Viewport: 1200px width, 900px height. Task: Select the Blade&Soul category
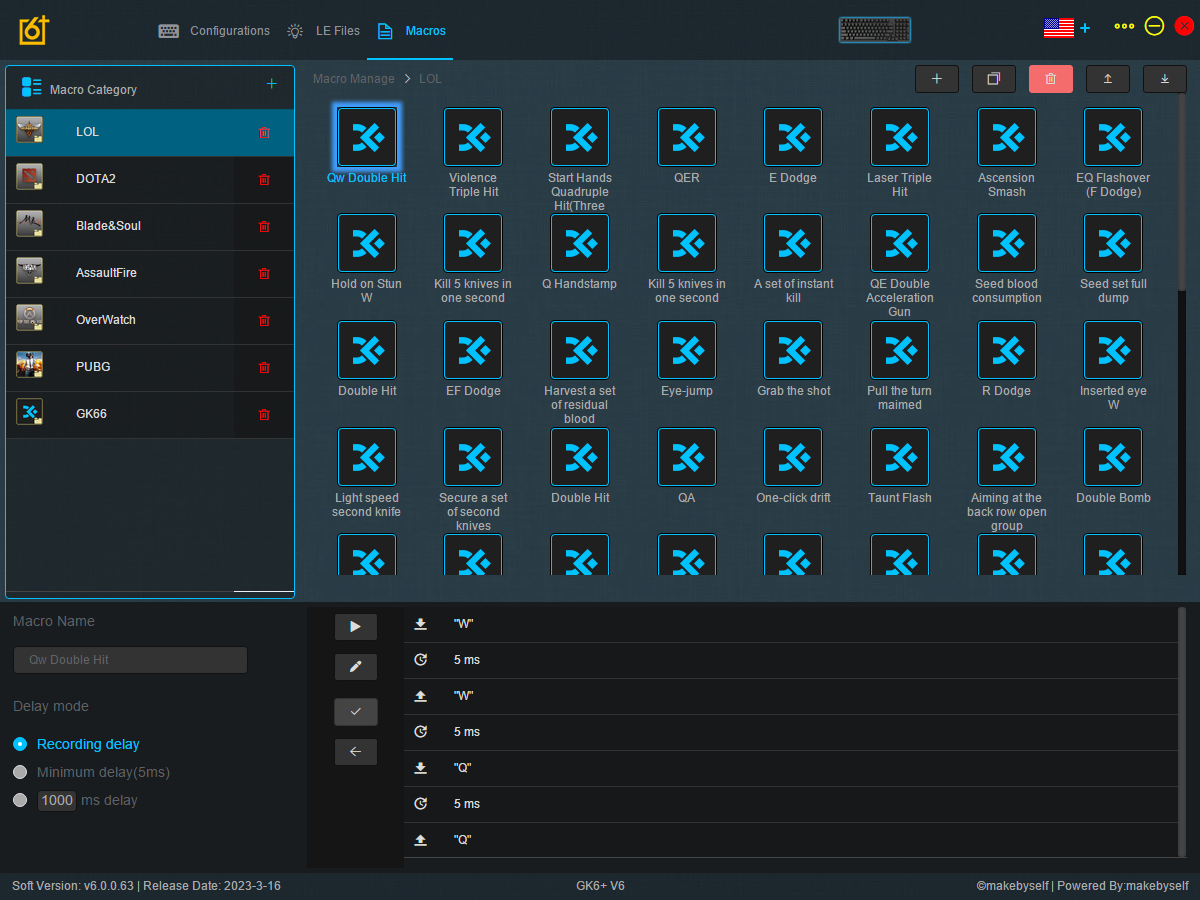150,226
